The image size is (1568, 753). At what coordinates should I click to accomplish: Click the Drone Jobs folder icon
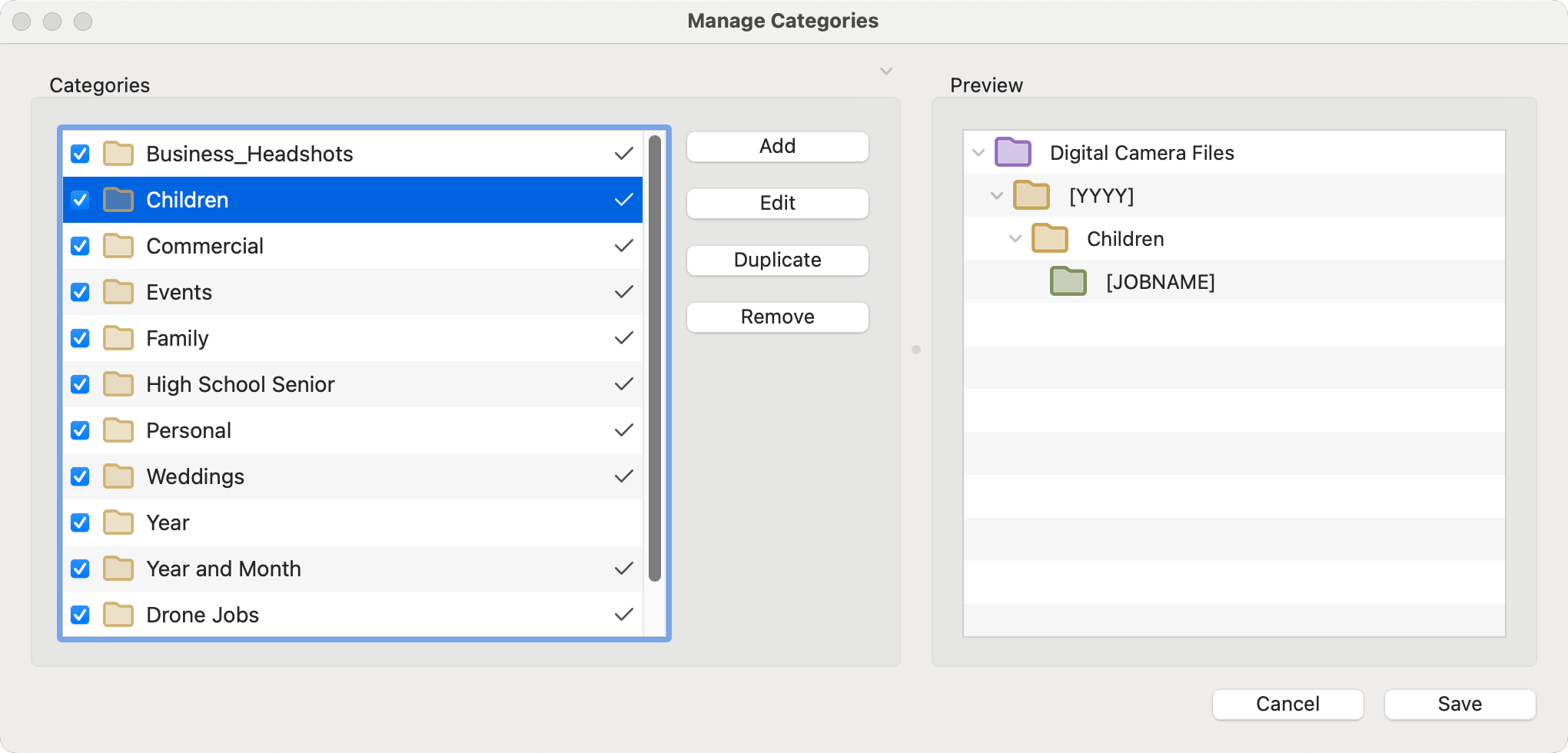pos(118,615)
